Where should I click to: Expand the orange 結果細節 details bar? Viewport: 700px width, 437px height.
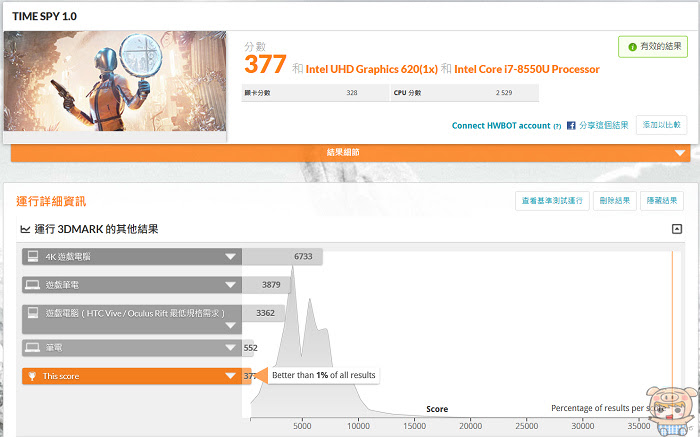coord(350,153)
